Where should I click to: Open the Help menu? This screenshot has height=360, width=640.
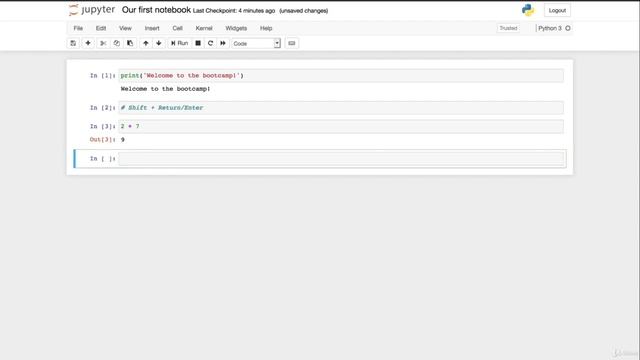pos(266,28)
